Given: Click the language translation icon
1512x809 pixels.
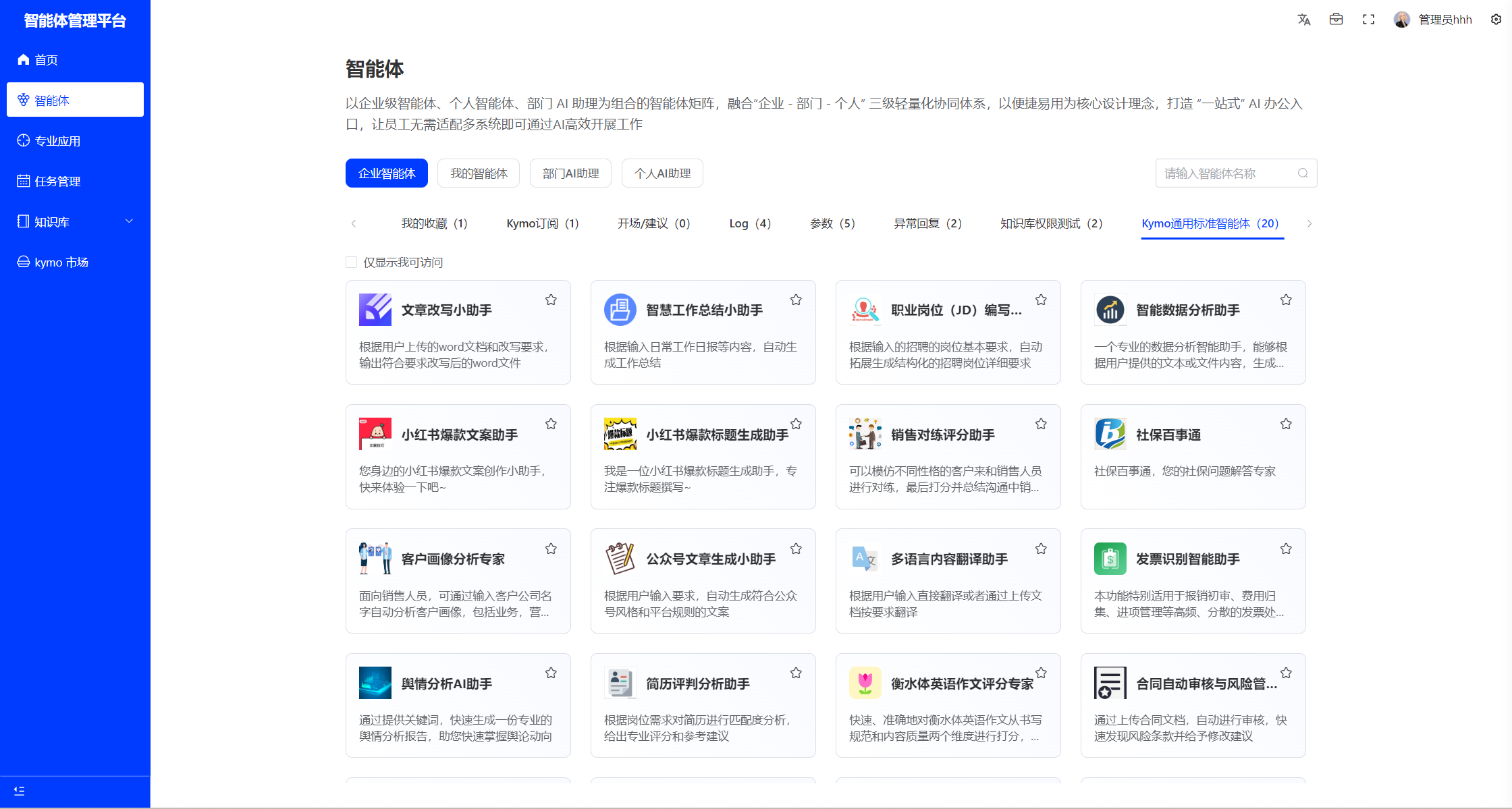Looking at the screenshot, I should pos(1303,20).
